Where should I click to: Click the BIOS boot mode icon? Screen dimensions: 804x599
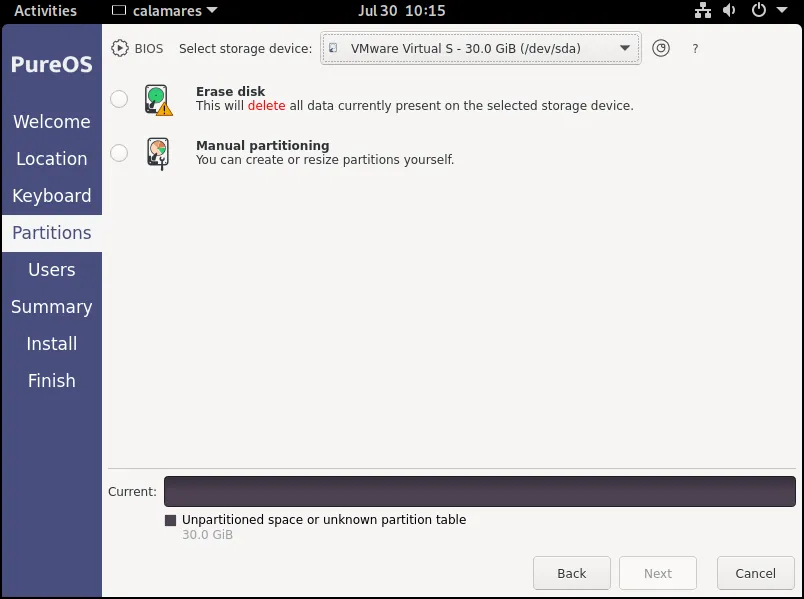[x=120, y=48]
